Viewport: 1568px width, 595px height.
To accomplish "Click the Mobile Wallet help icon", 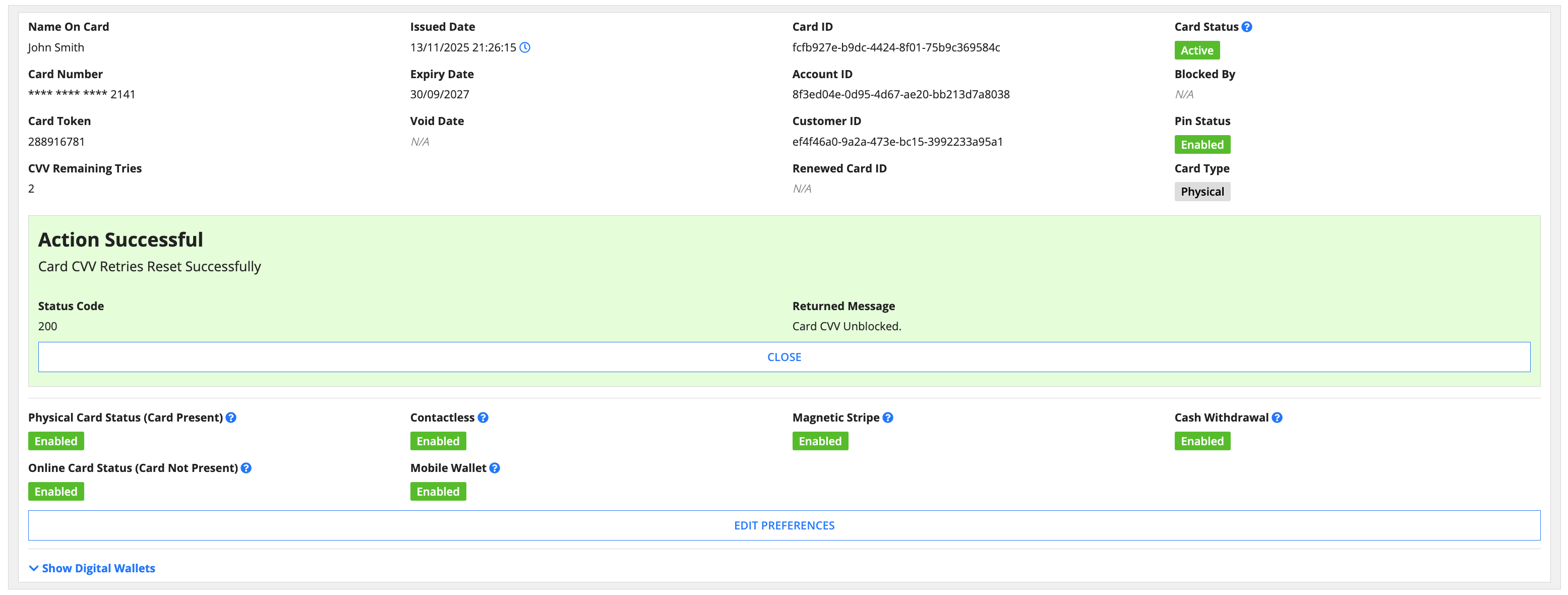I will pos(494,468).
